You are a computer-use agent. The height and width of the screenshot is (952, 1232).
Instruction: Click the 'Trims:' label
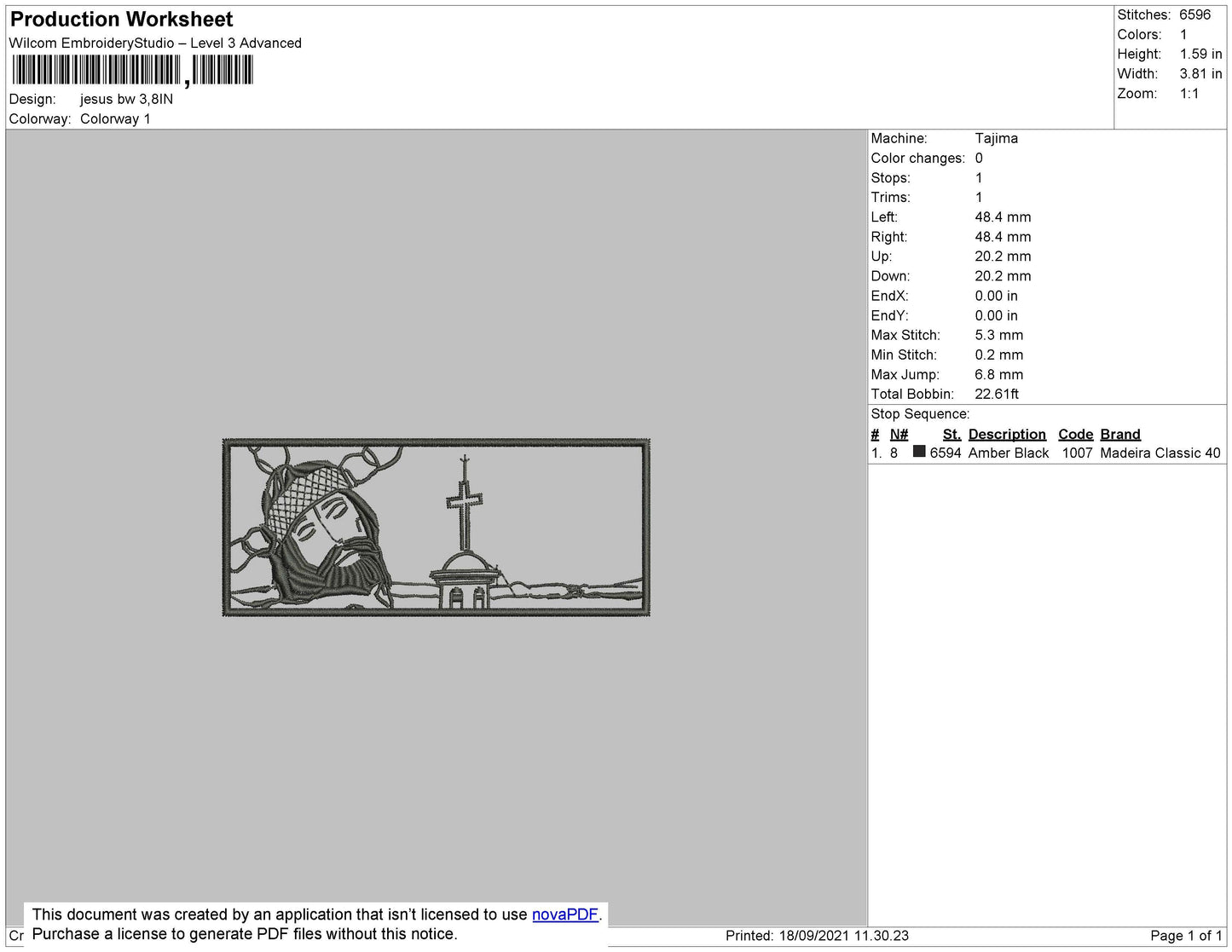(890, 198)
